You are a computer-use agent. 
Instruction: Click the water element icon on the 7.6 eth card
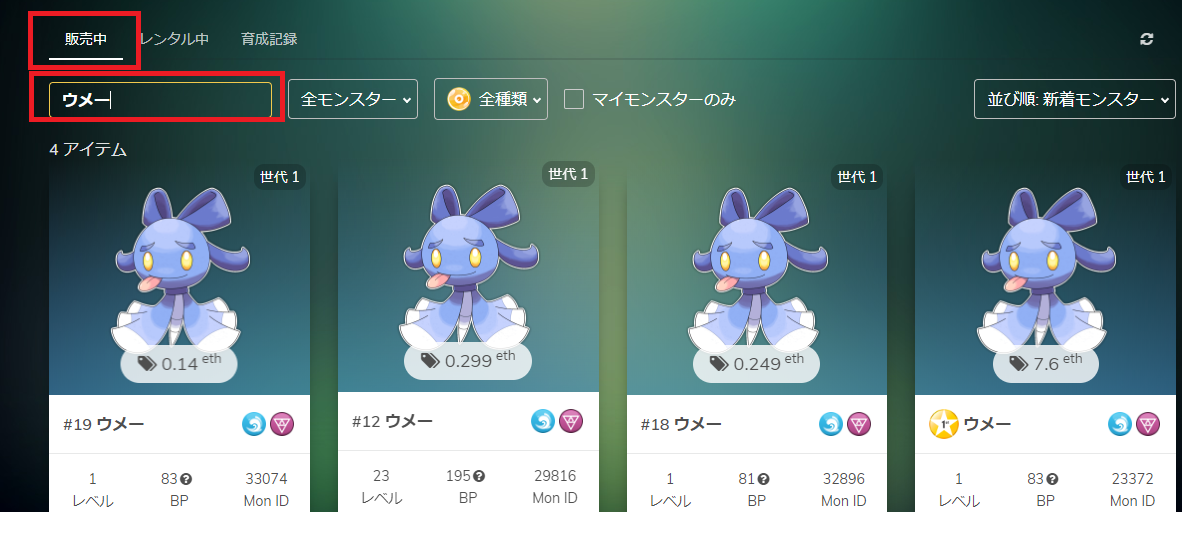tap(1120, 424)
